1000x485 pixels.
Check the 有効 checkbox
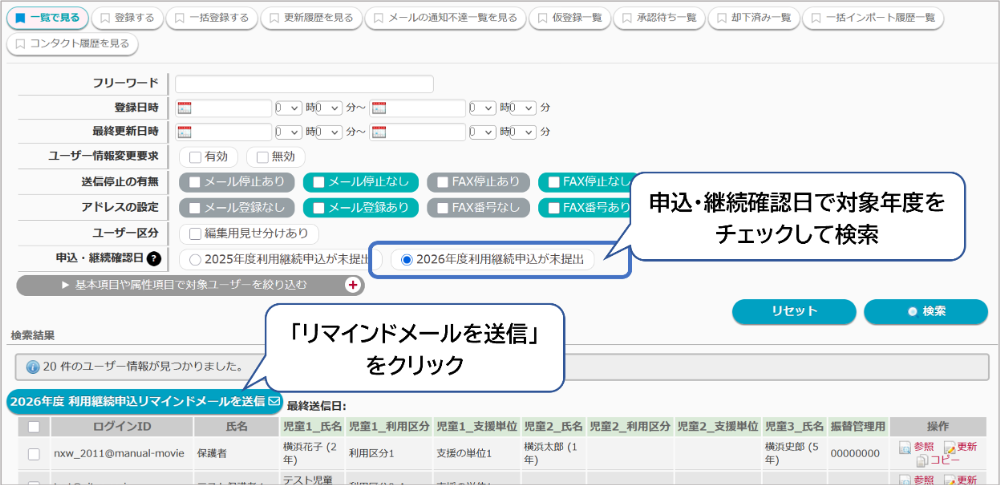pos(196,157)
